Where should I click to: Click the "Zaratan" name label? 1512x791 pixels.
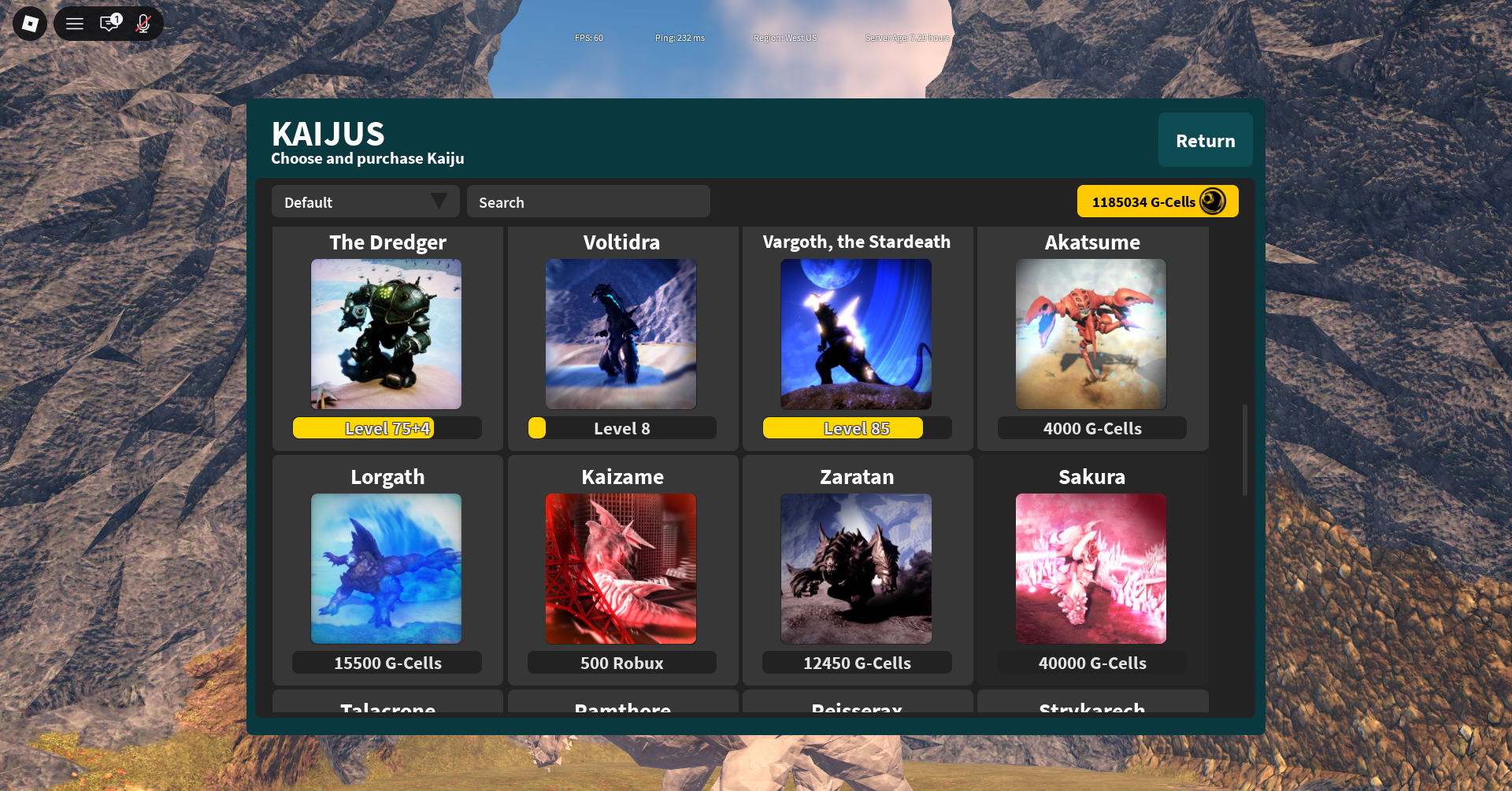click(857, 477)
